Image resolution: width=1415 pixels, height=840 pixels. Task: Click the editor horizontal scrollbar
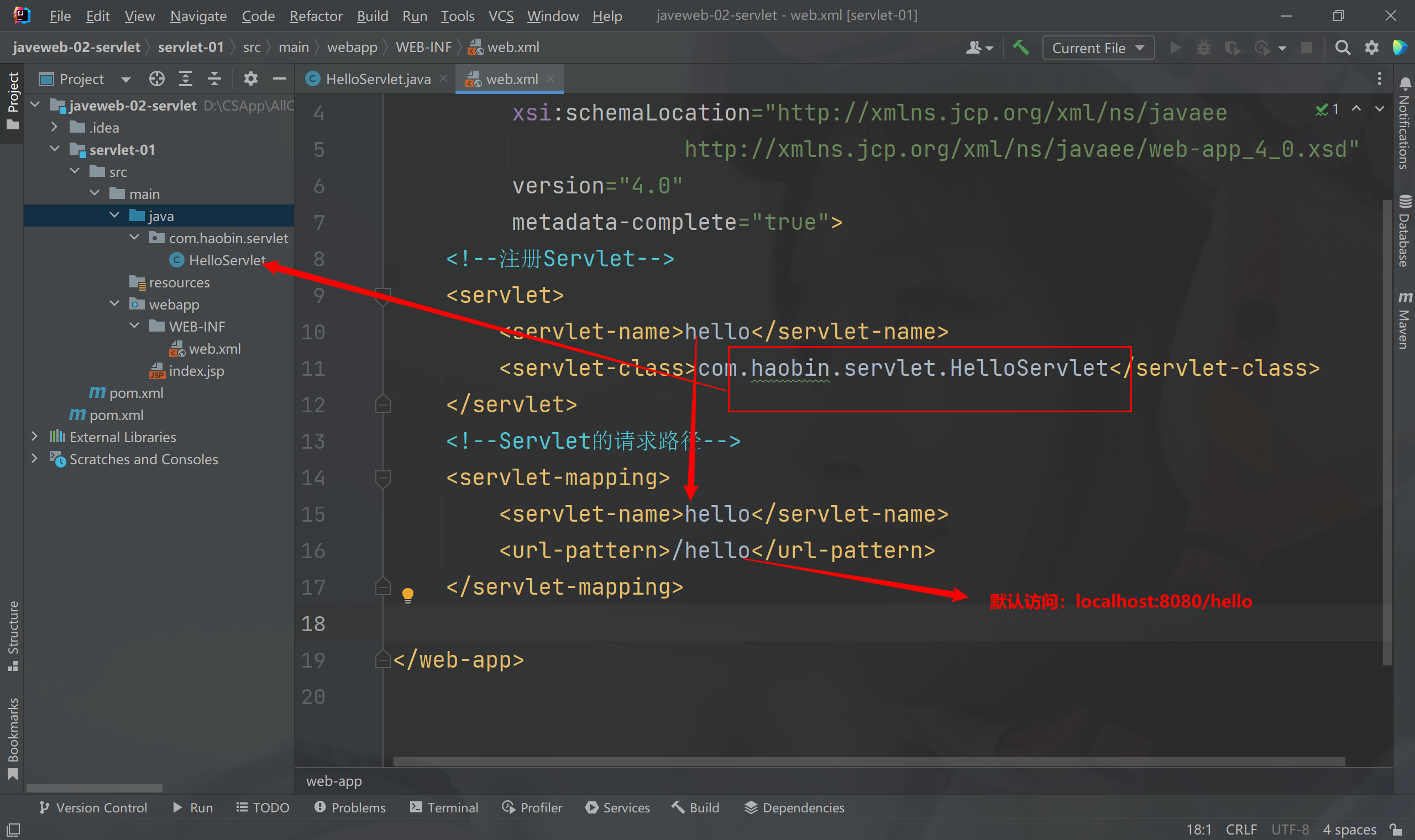(869, 762)
